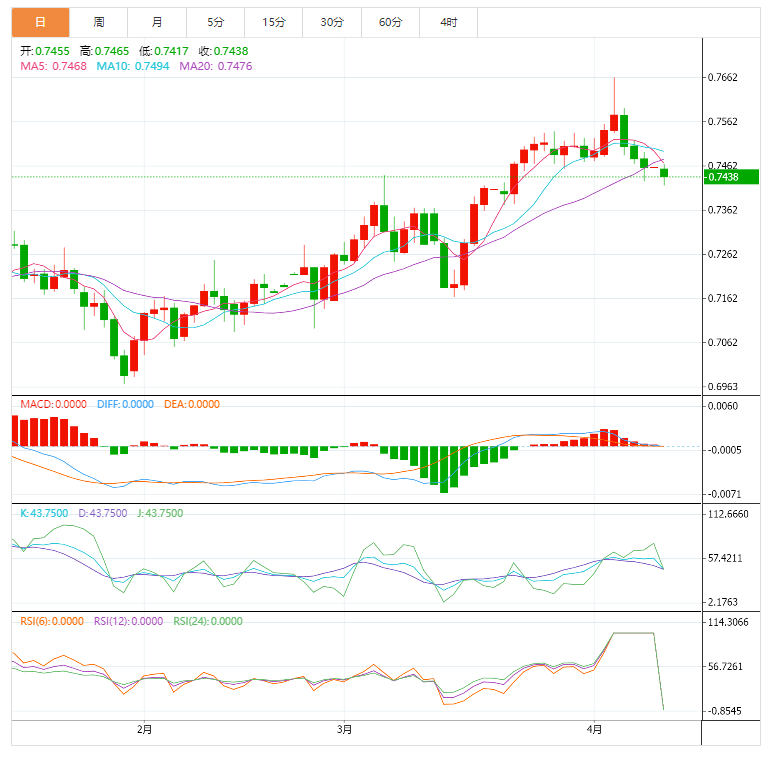
Task: Click the RSI(6):0.0000 label
Action: point(52,621)
